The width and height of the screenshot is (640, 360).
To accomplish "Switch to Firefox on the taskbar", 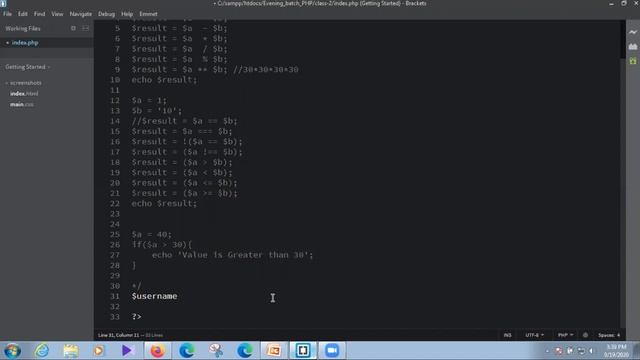I will pyautogui.click(x=158, y=351).
